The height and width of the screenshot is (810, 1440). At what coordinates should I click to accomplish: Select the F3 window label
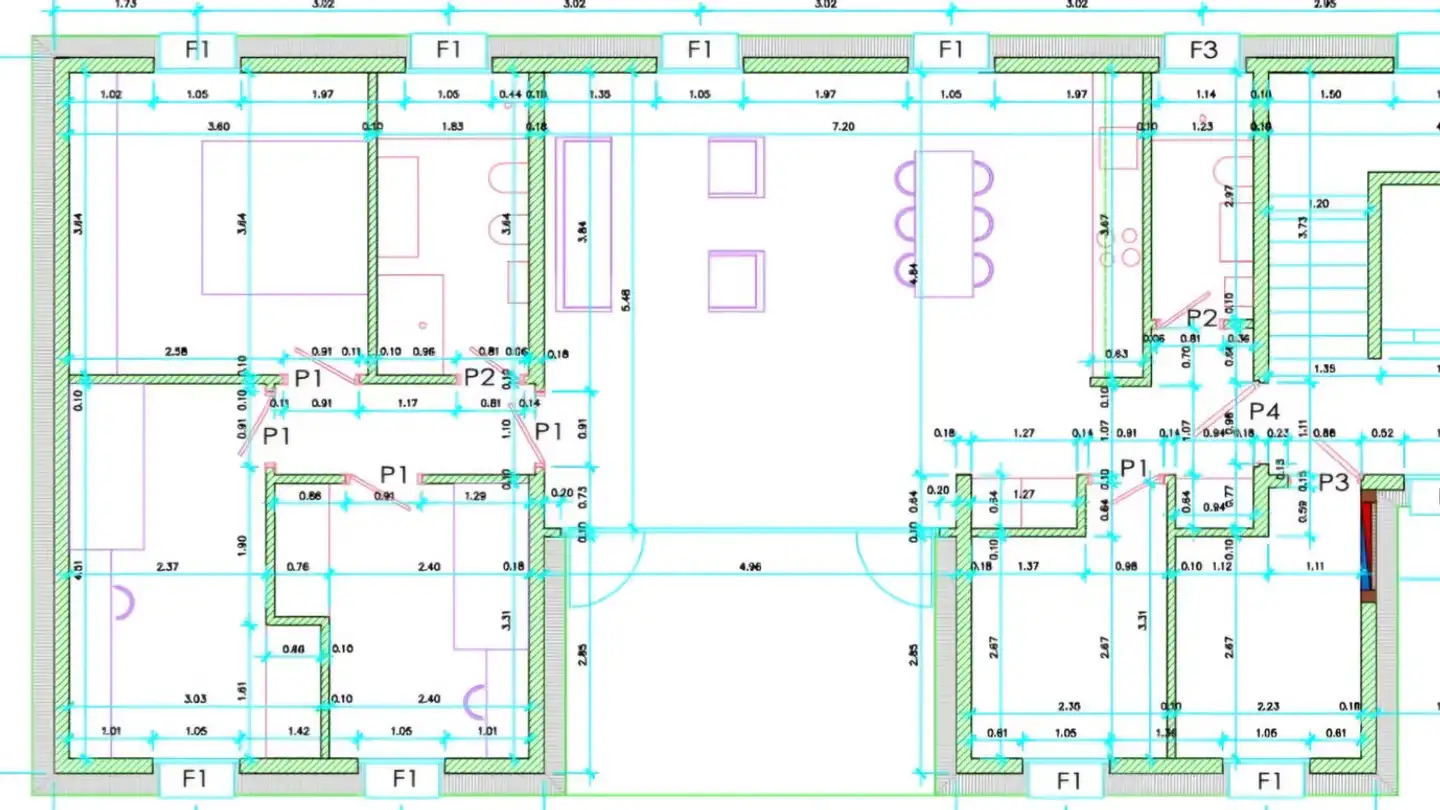coord(1203,49)
